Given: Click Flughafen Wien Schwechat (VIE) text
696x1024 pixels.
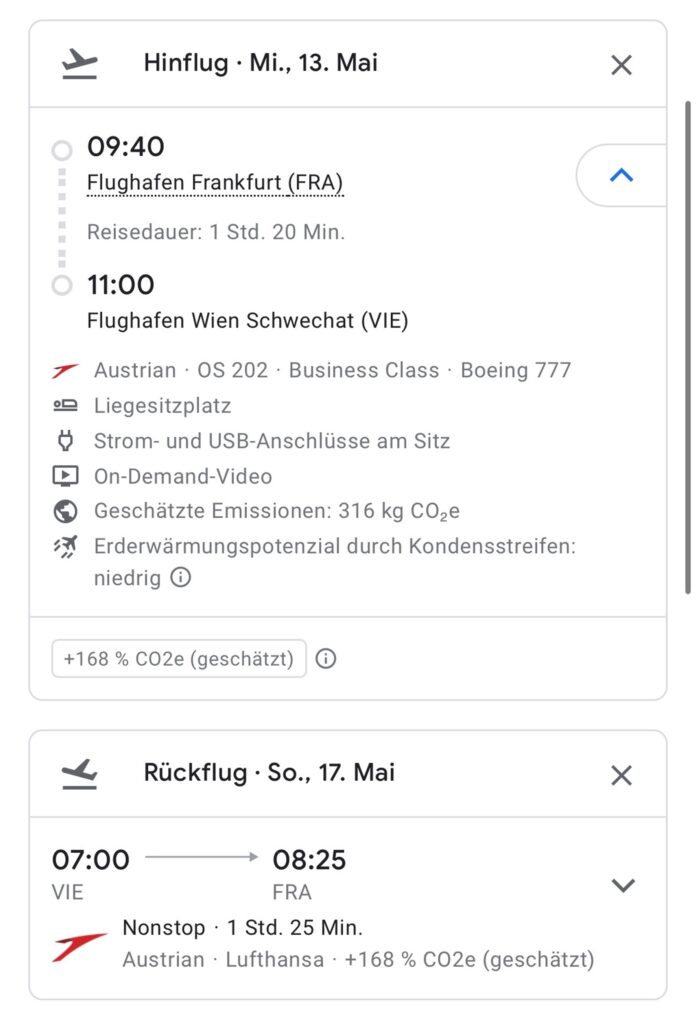Looking at the screenshot, I should 248,321.
